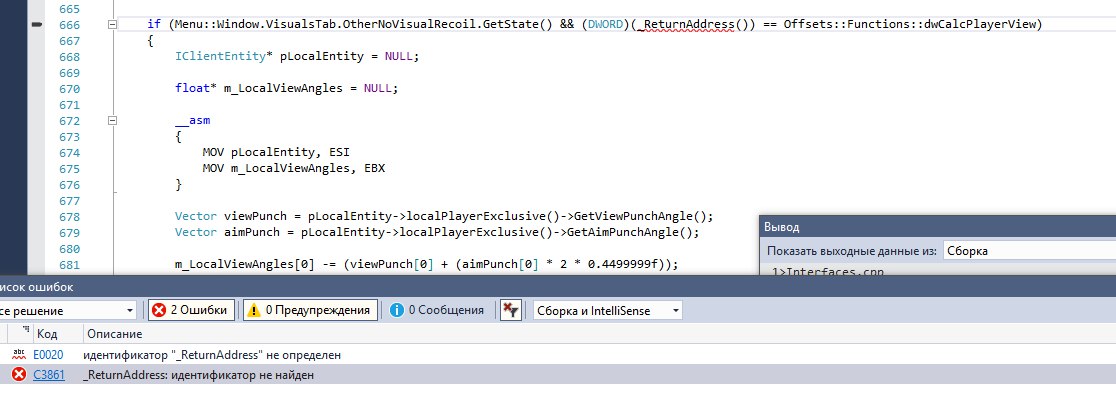
Task: Click the red error icon on C3861 row
Action: click(x=19, y=374)
